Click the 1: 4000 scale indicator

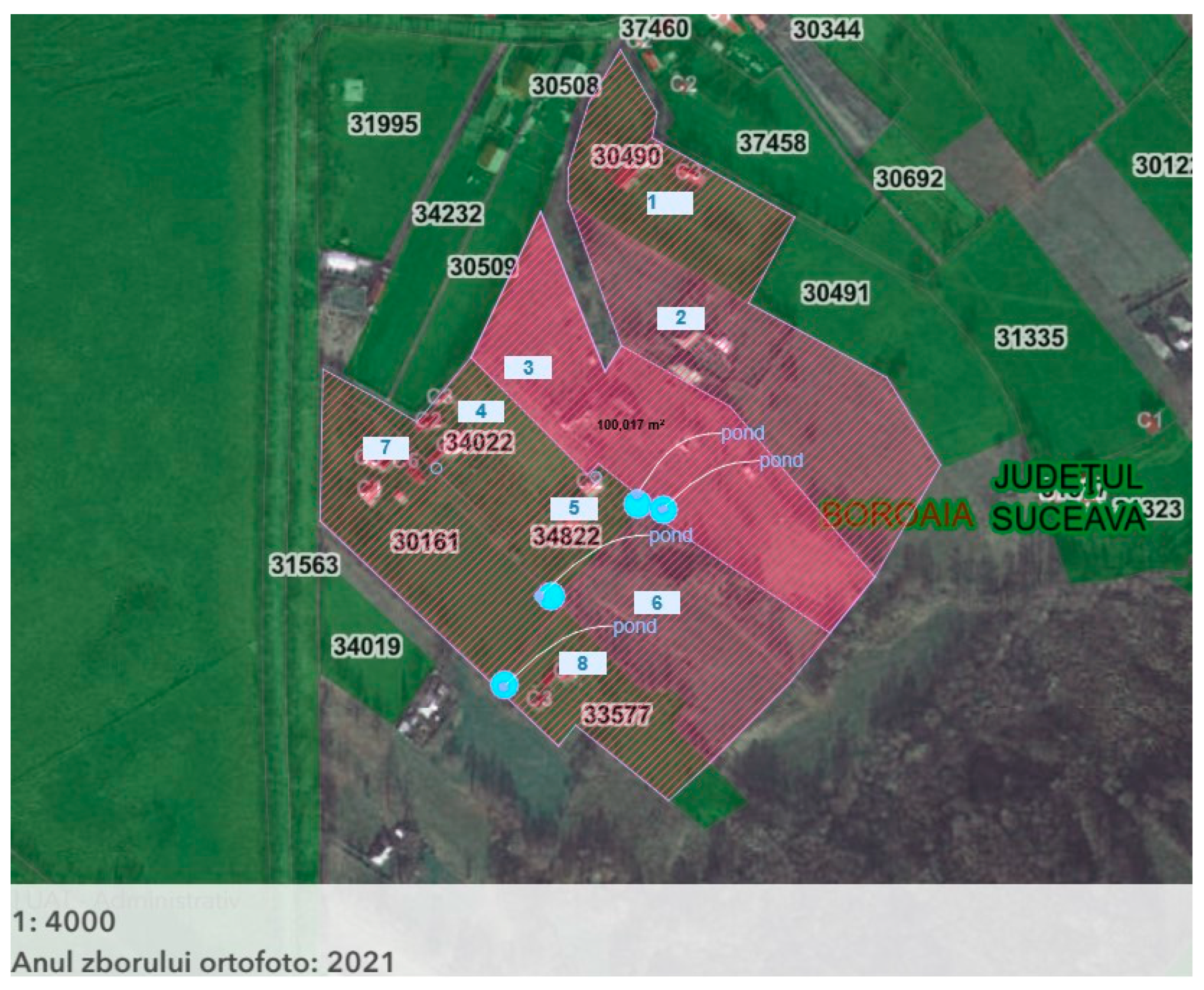tap(64, 921)
